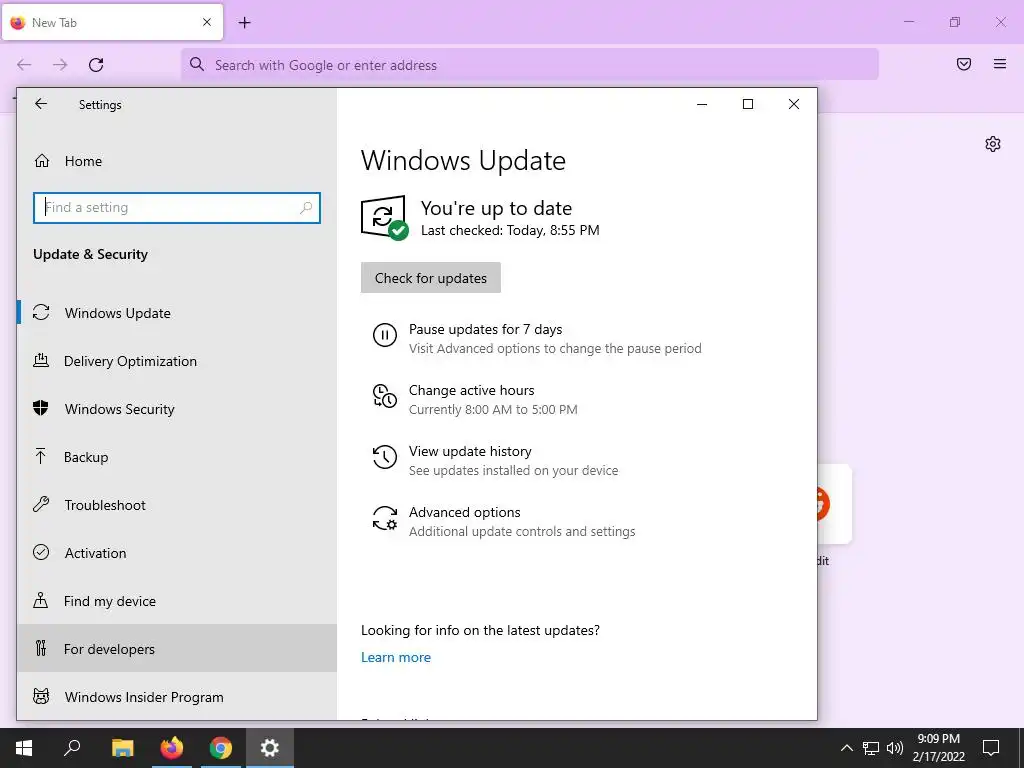The width and height of the screenshot is (1024, 768).
Task: Follow the Learn more link
Action: click(396, 657)
